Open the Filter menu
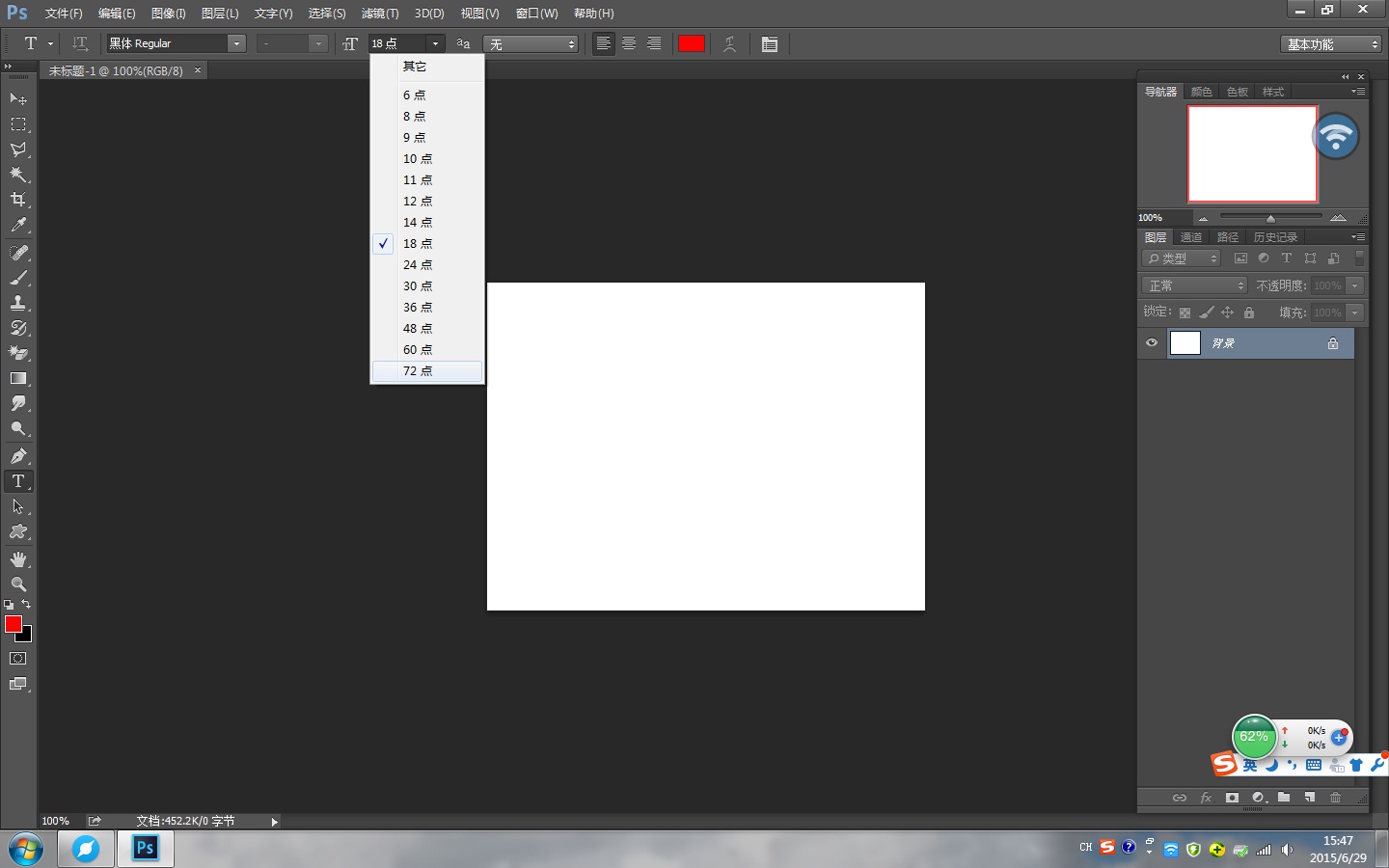Image resolution: width=1389 pixels, height=868 pixels. click(x=380, y=14)
